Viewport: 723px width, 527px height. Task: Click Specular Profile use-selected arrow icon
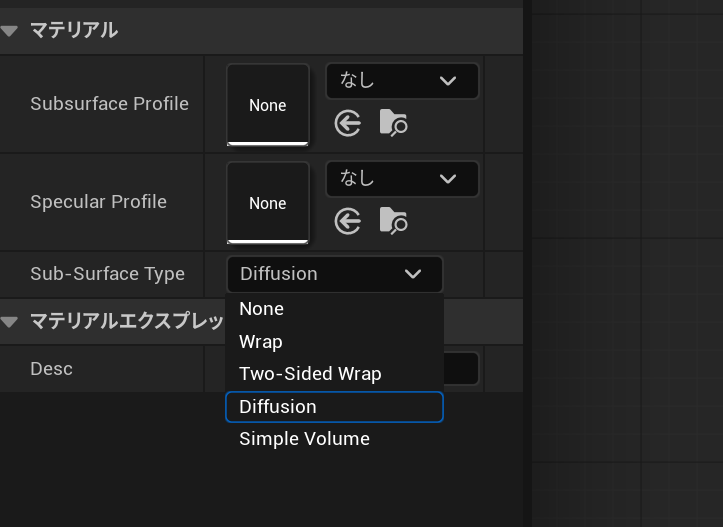click(348, 221)
